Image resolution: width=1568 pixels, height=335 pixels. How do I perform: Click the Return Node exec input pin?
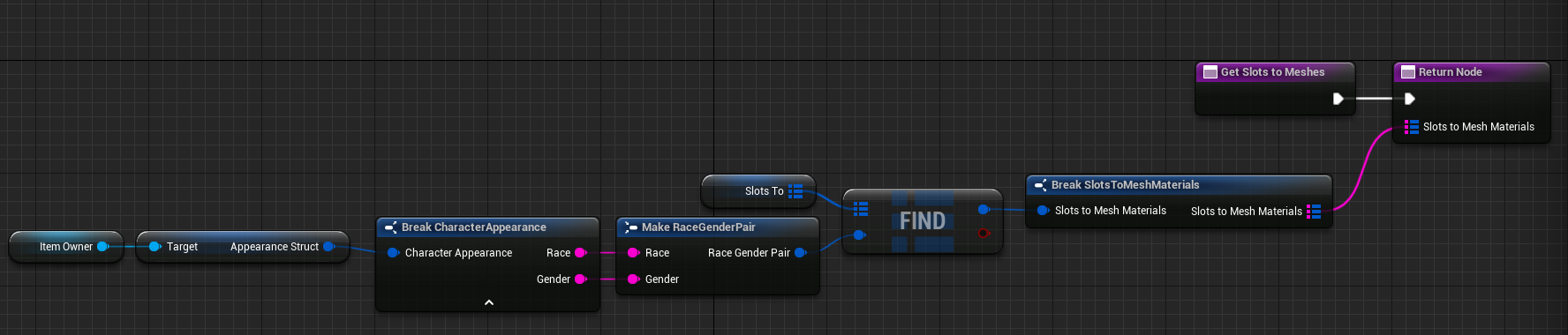(1409, 99)
